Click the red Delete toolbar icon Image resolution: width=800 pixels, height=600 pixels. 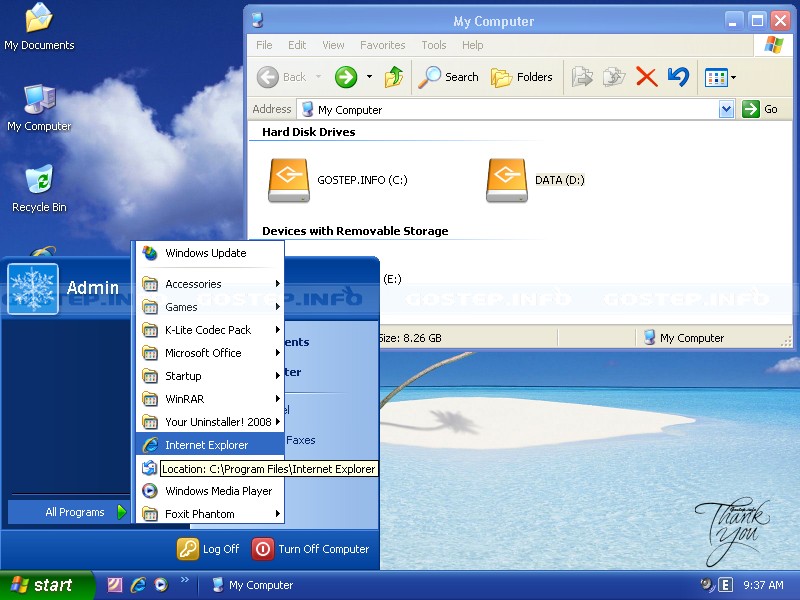(x=644, y=77)
